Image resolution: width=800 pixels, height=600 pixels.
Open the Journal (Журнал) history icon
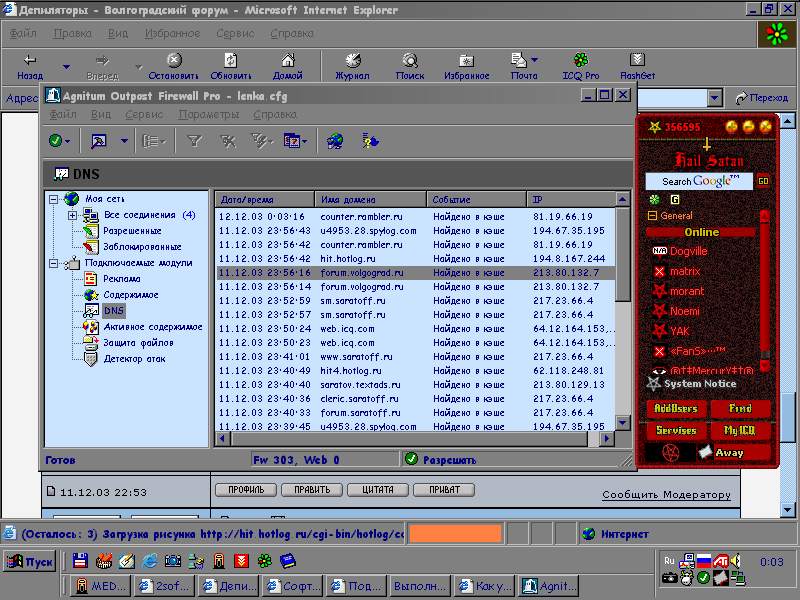click(352, 61)
